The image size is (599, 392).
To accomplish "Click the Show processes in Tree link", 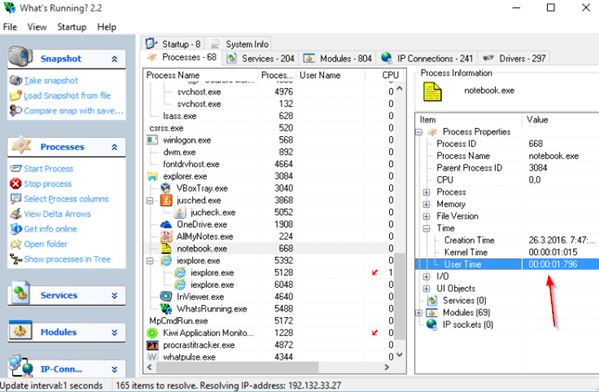I will [x=67, y=259].
